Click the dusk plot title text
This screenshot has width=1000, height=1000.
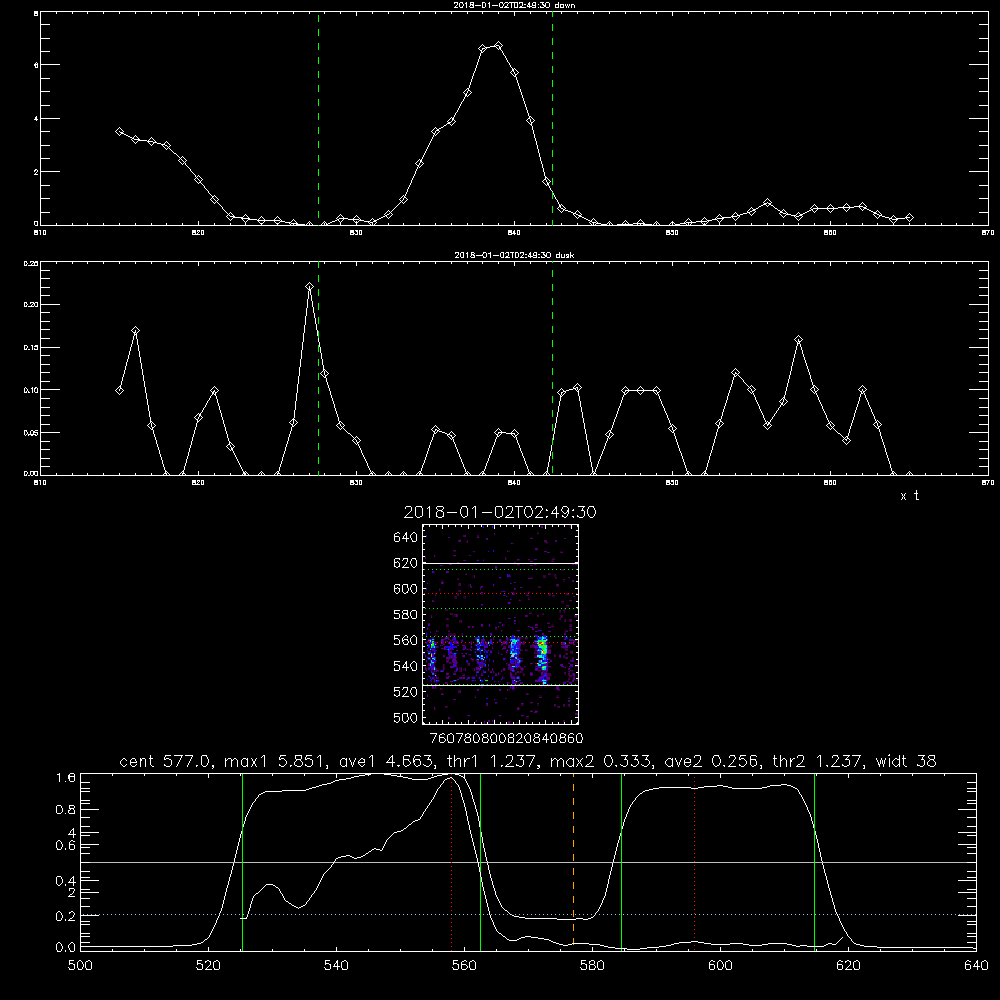pyautogui.click(x=514, y=255)
